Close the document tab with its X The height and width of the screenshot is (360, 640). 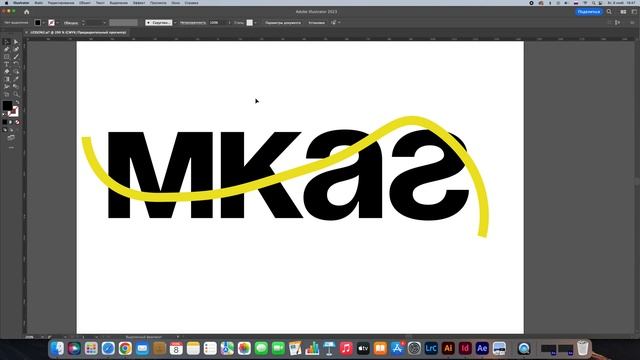[27, 32]
